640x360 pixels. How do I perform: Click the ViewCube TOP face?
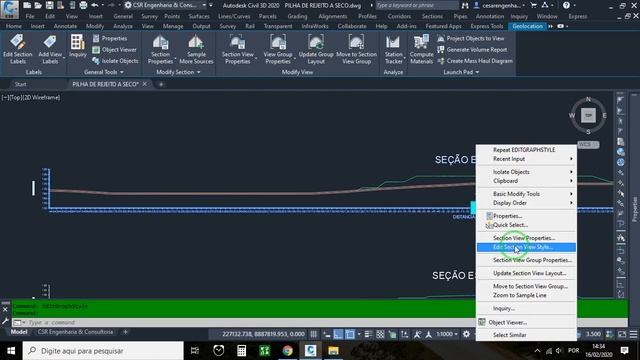[588, 116]
